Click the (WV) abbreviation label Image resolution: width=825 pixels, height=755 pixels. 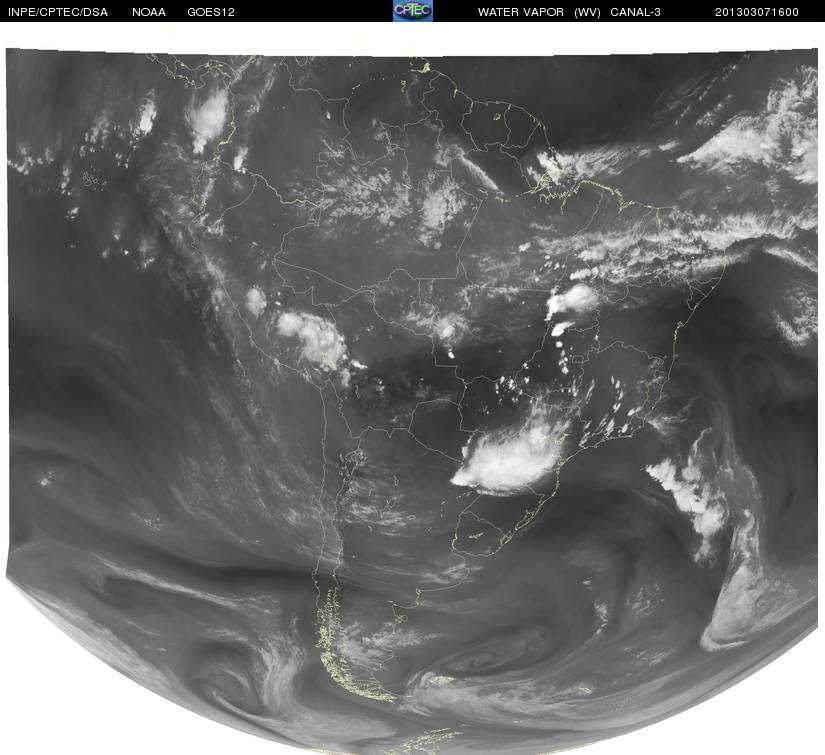(x=587, y=12)
